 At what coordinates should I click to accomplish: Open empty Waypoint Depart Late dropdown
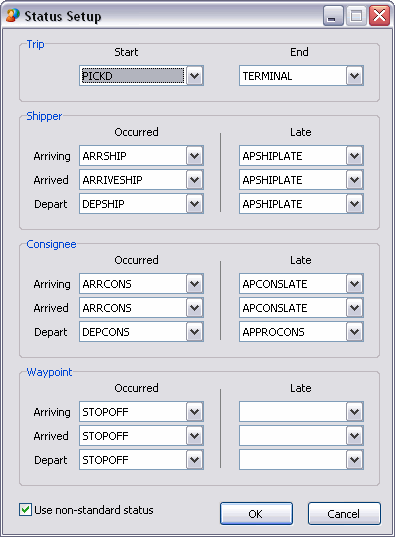coord(355,460)
